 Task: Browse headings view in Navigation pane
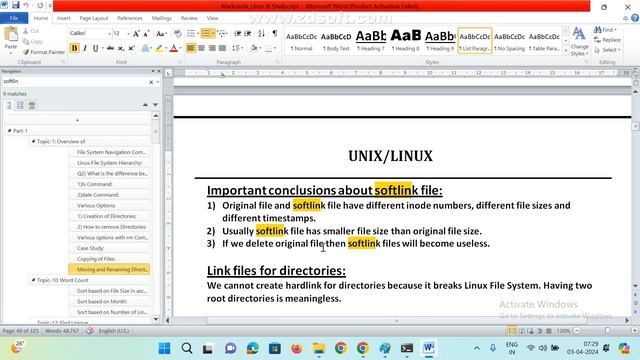(x=9, y=105)
